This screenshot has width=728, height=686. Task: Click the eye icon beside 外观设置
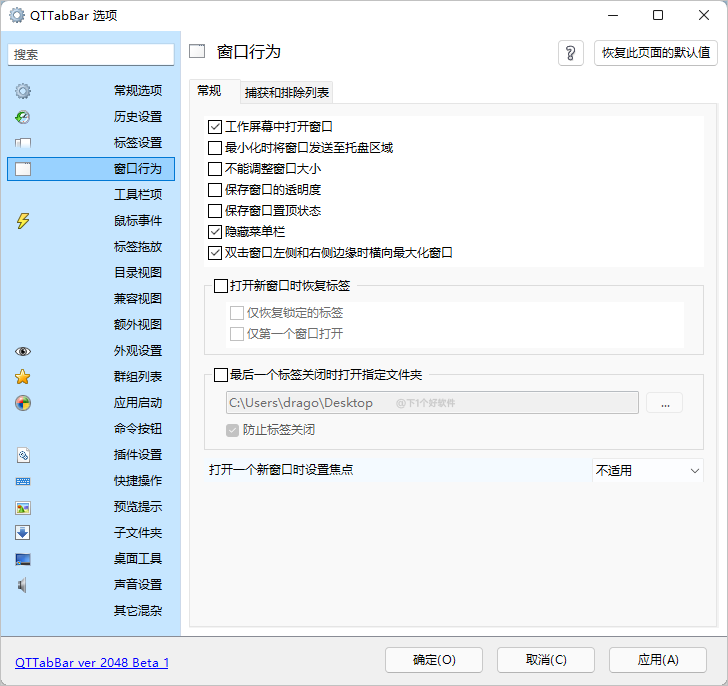23,351
